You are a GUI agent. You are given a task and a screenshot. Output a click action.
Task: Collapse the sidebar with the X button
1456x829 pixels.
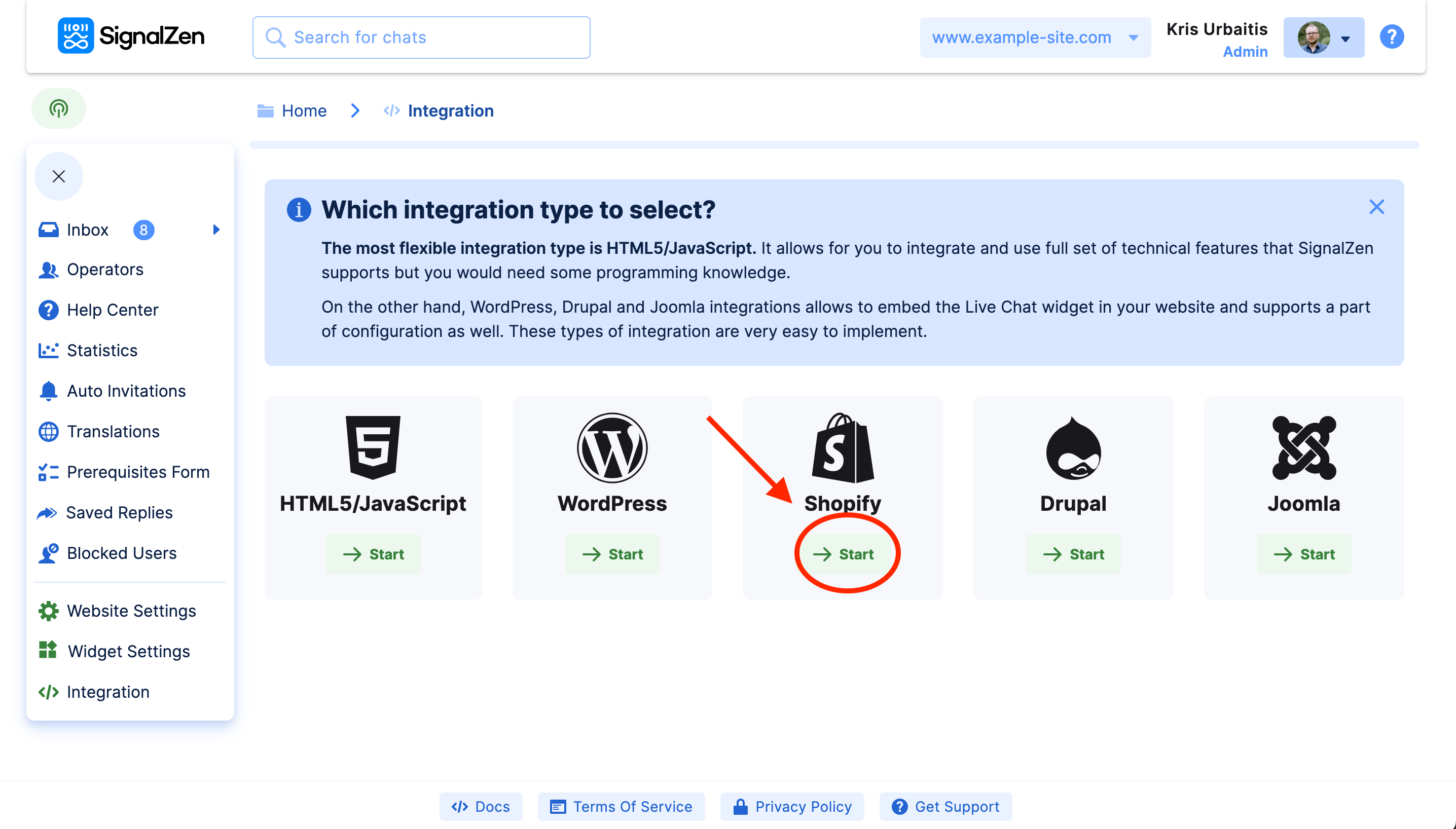tap(59, 176)
